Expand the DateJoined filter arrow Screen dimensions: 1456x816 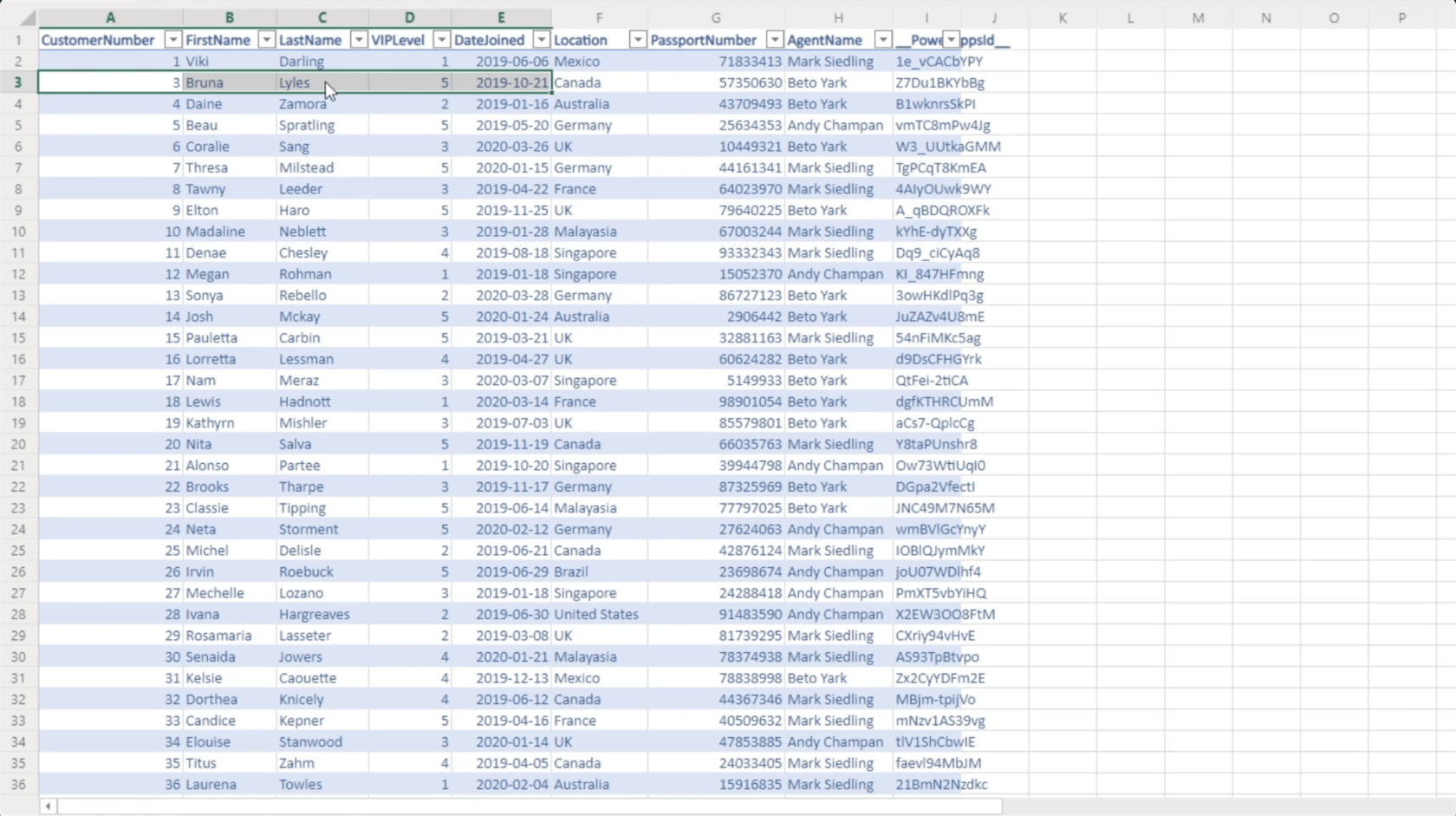[x=541, y=40]
